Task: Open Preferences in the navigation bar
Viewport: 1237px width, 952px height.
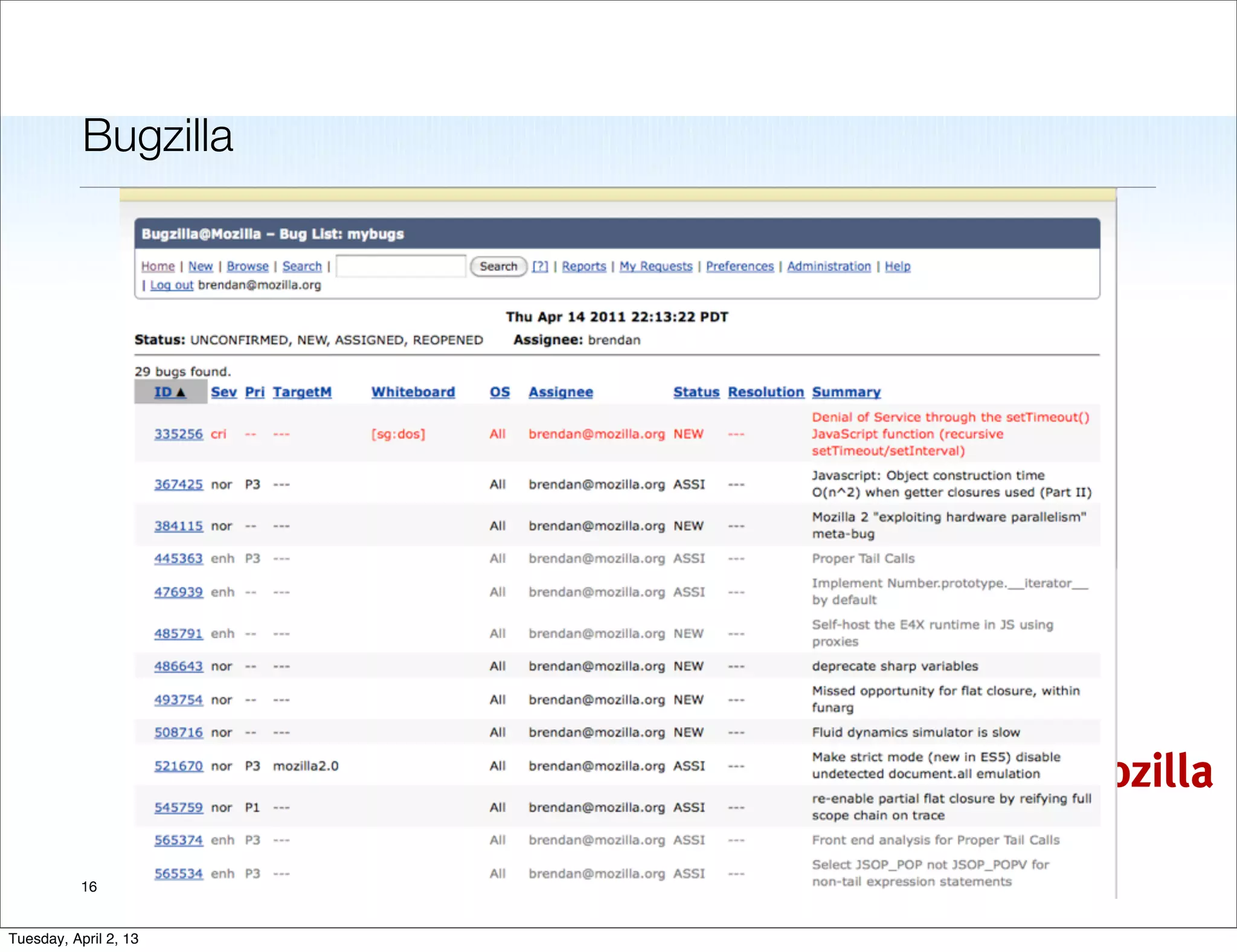Action: [739, 266]
